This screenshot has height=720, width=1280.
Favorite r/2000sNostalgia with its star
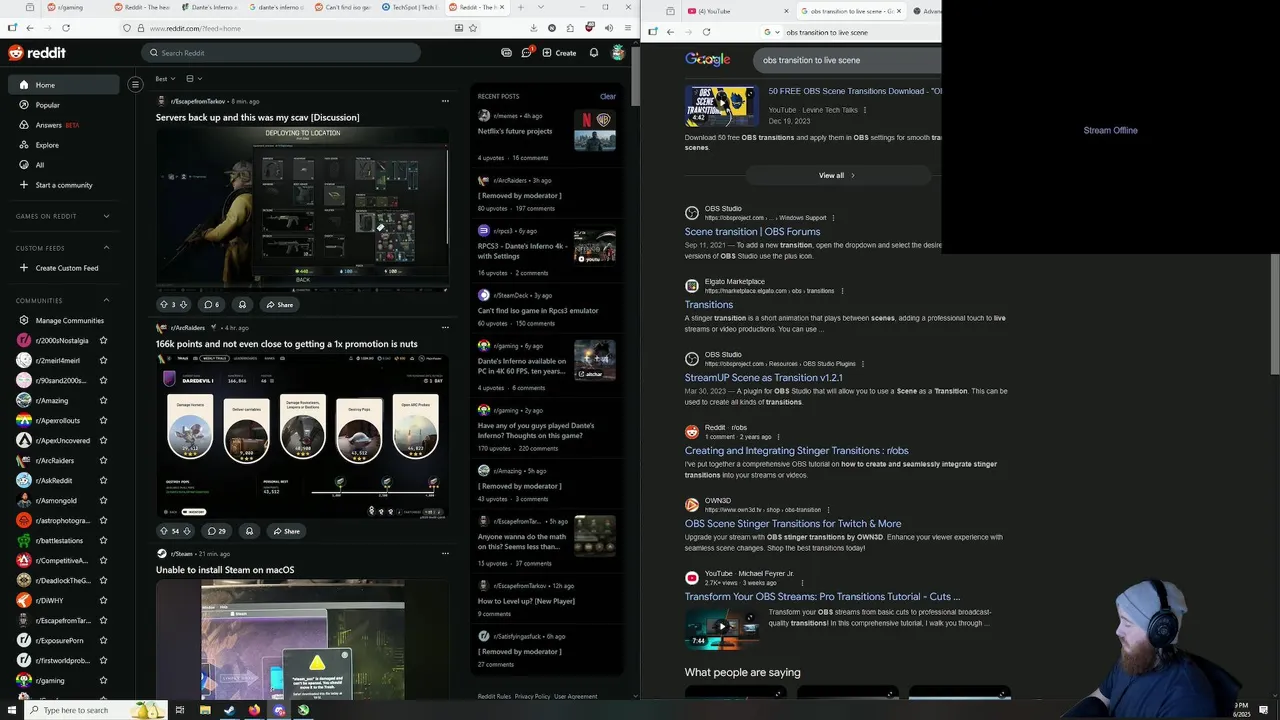click(103, 340)
